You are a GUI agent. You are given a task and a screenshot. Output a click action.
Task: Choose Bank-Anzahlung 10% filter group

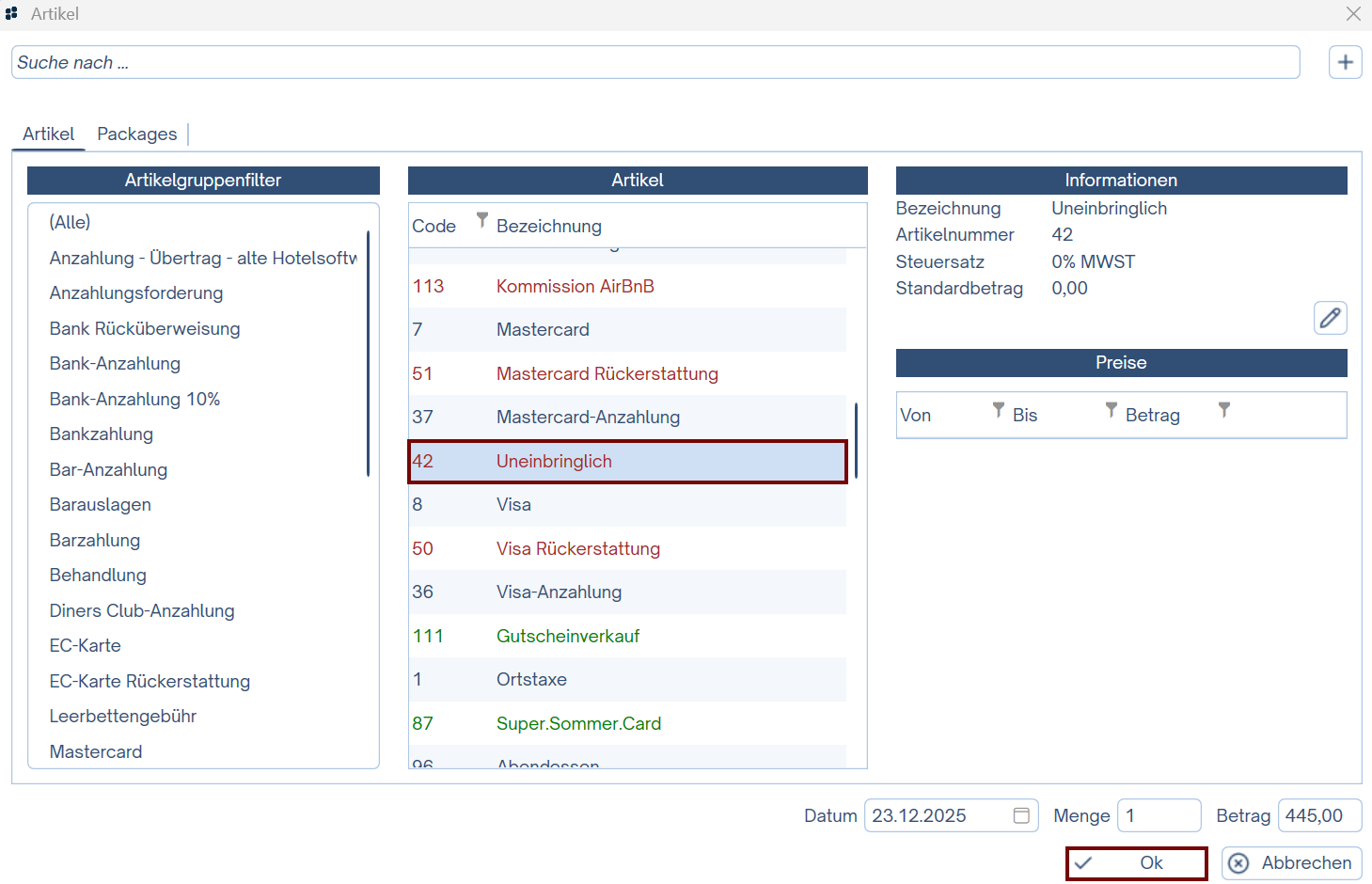(134, 399)
